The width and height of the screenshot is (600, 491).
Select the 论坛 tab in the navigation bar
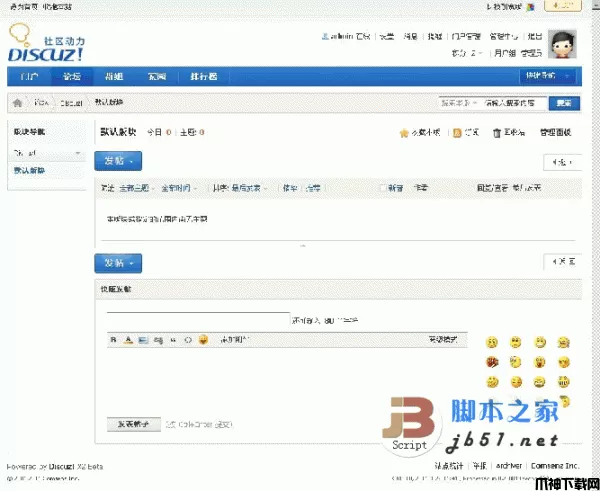[72, 76]
